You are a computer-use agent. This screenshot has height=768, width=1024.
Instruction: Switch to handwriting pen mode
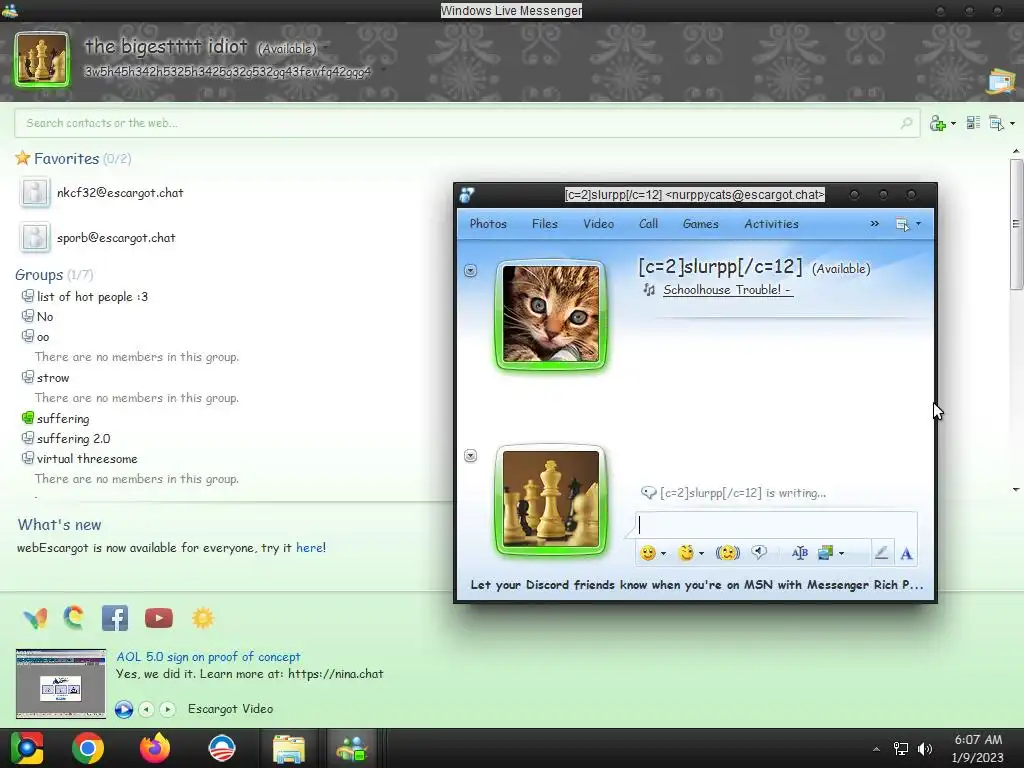click(881, 552)
